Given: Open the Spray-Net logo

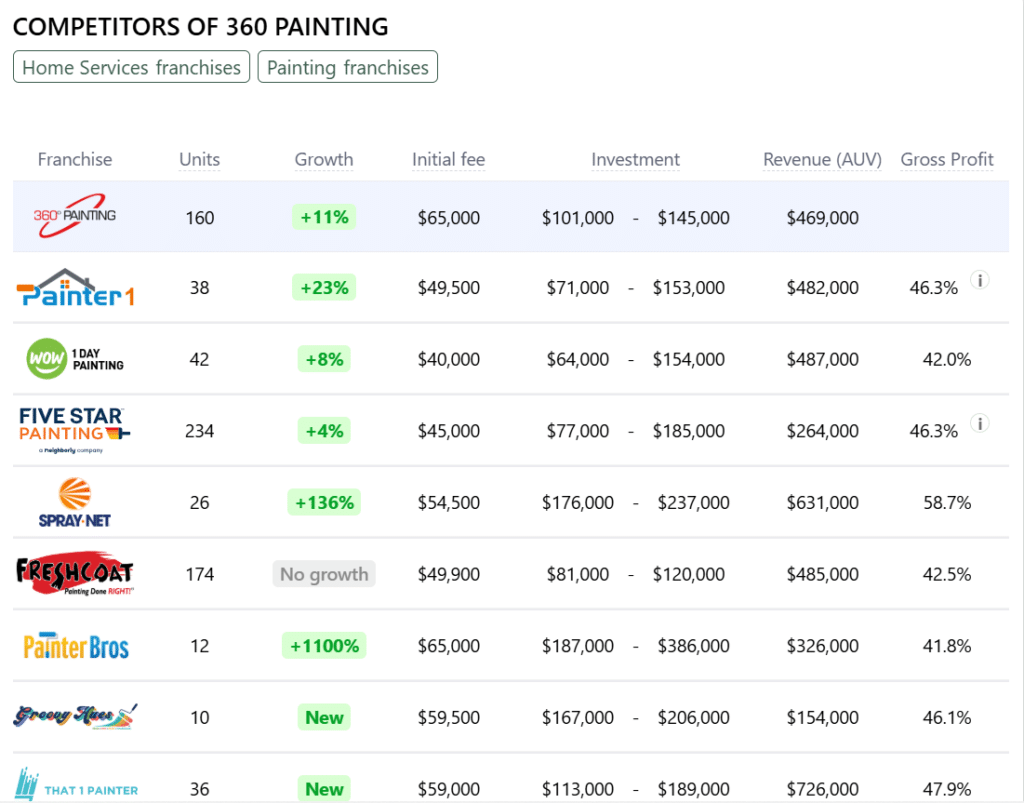Looking at the screenshot, I should coord(74,502).
